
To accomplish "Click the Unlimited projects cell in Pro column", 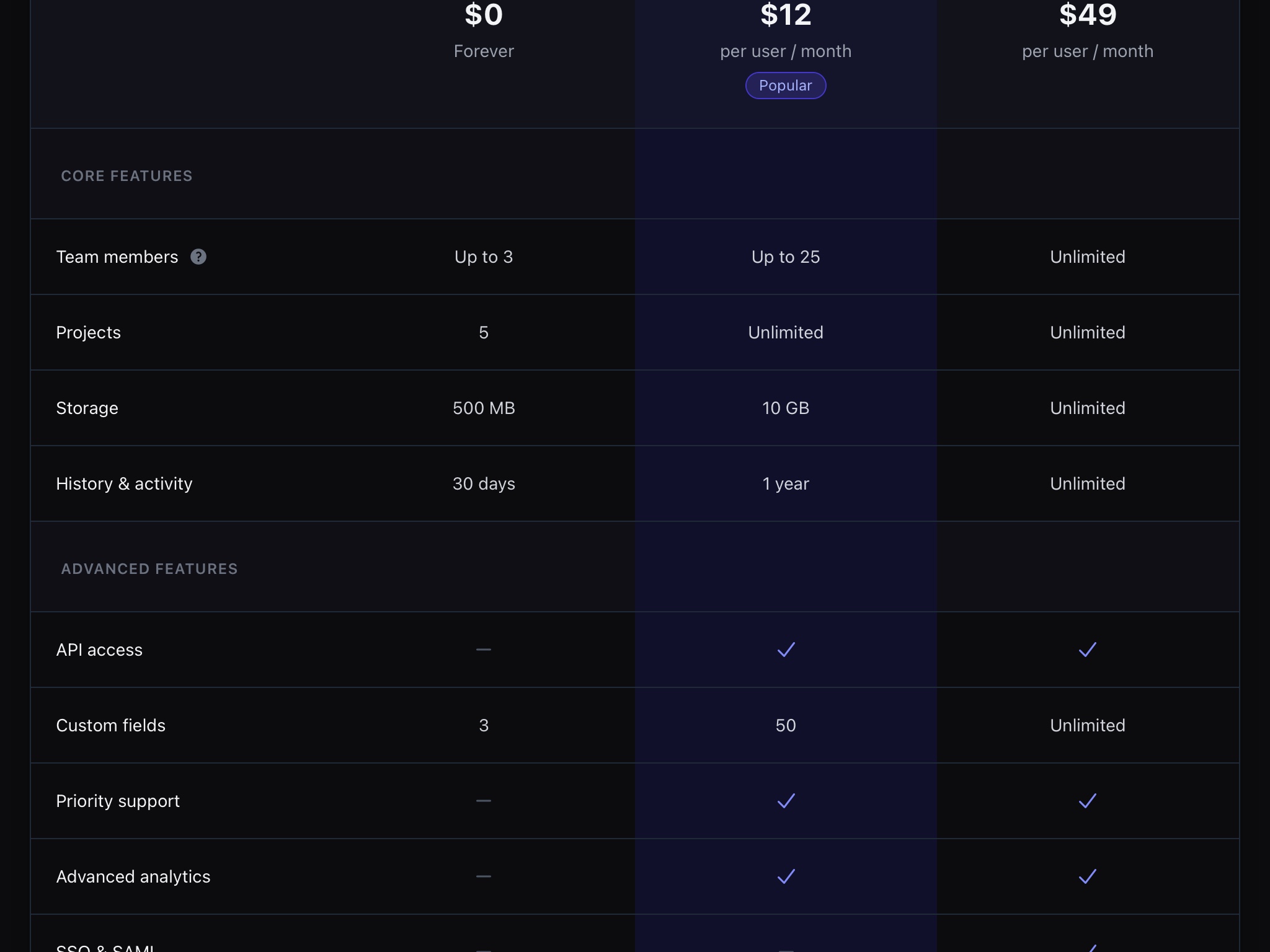I will [x=785, y=332].
